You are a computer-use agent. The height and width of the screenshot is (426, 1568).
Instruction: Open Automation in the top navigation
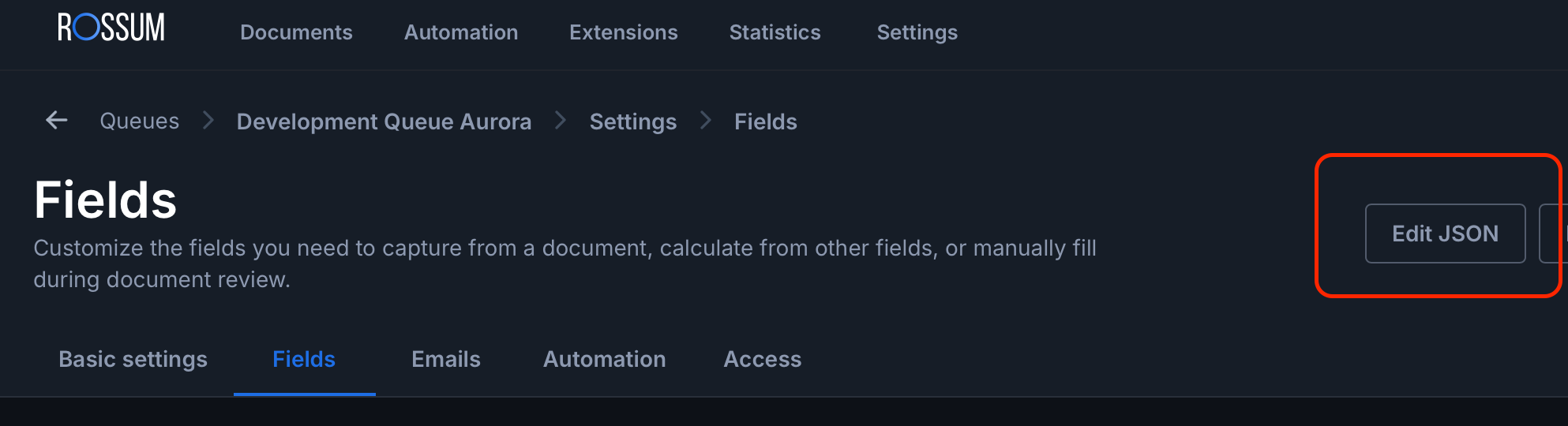click(461, 32)
